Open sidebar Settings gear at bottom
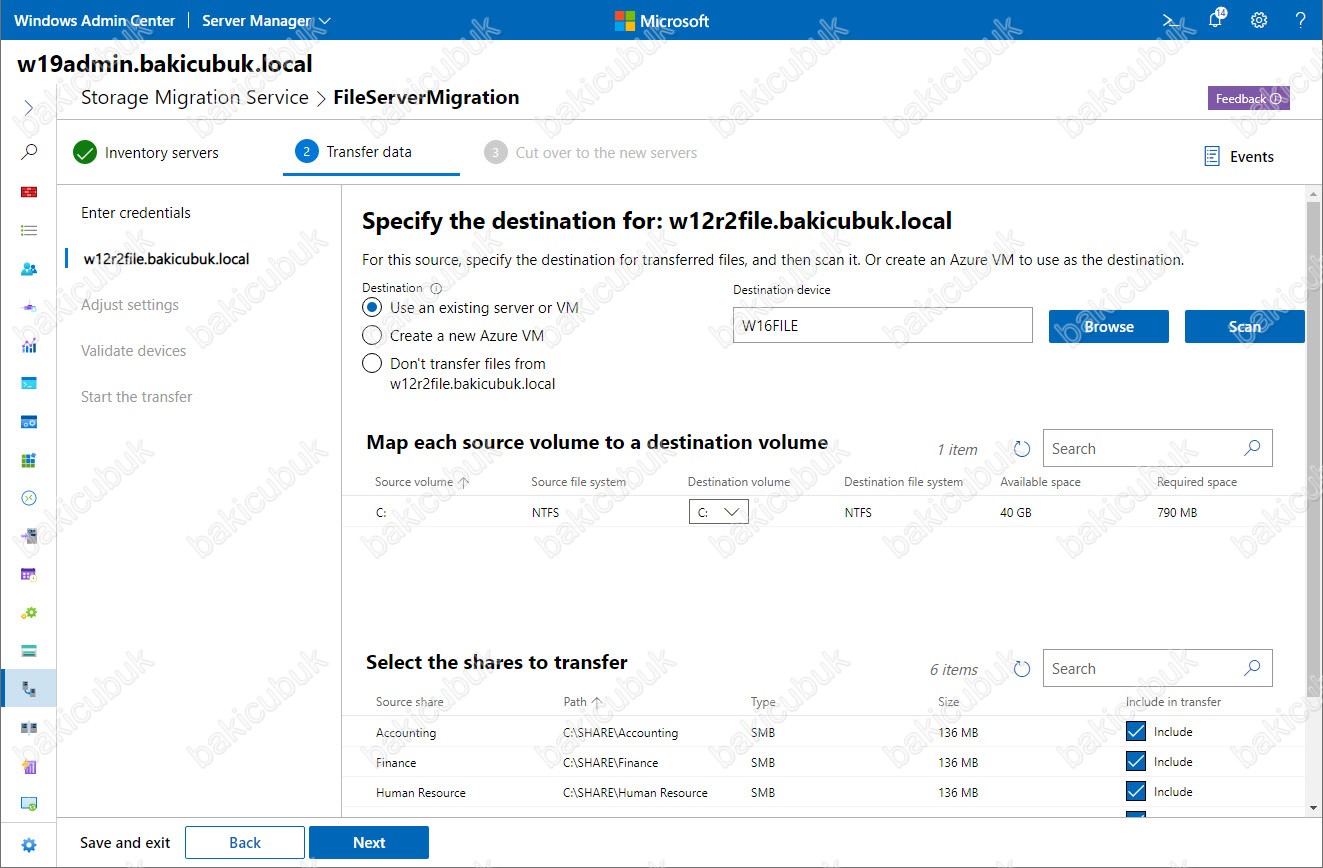 [x=29, y=845]
